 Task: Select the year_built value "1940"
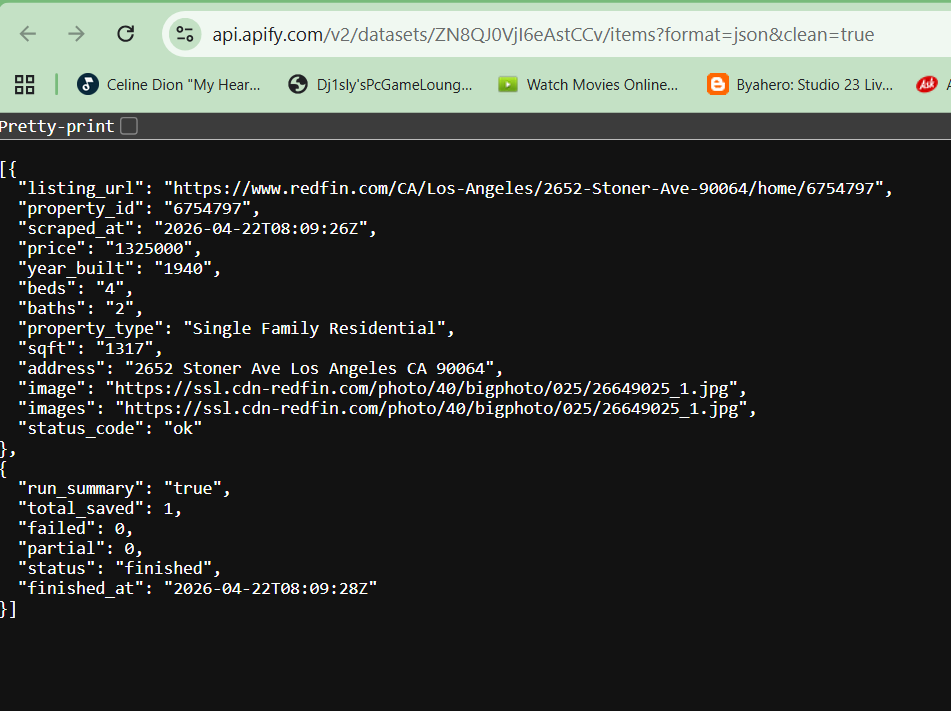click(x=183, y=269)
